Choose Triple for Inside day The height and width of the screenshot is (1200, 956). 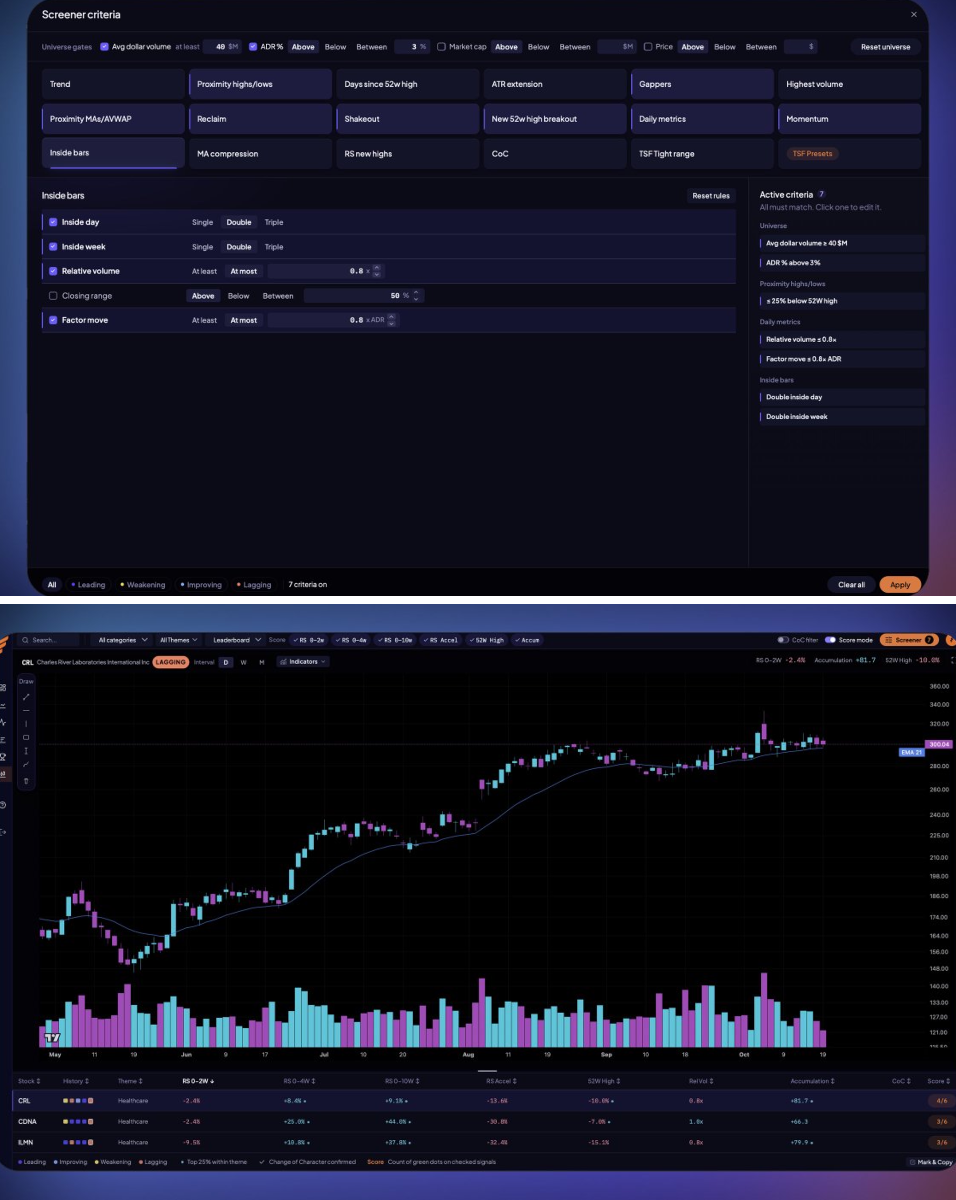[274, 222]
